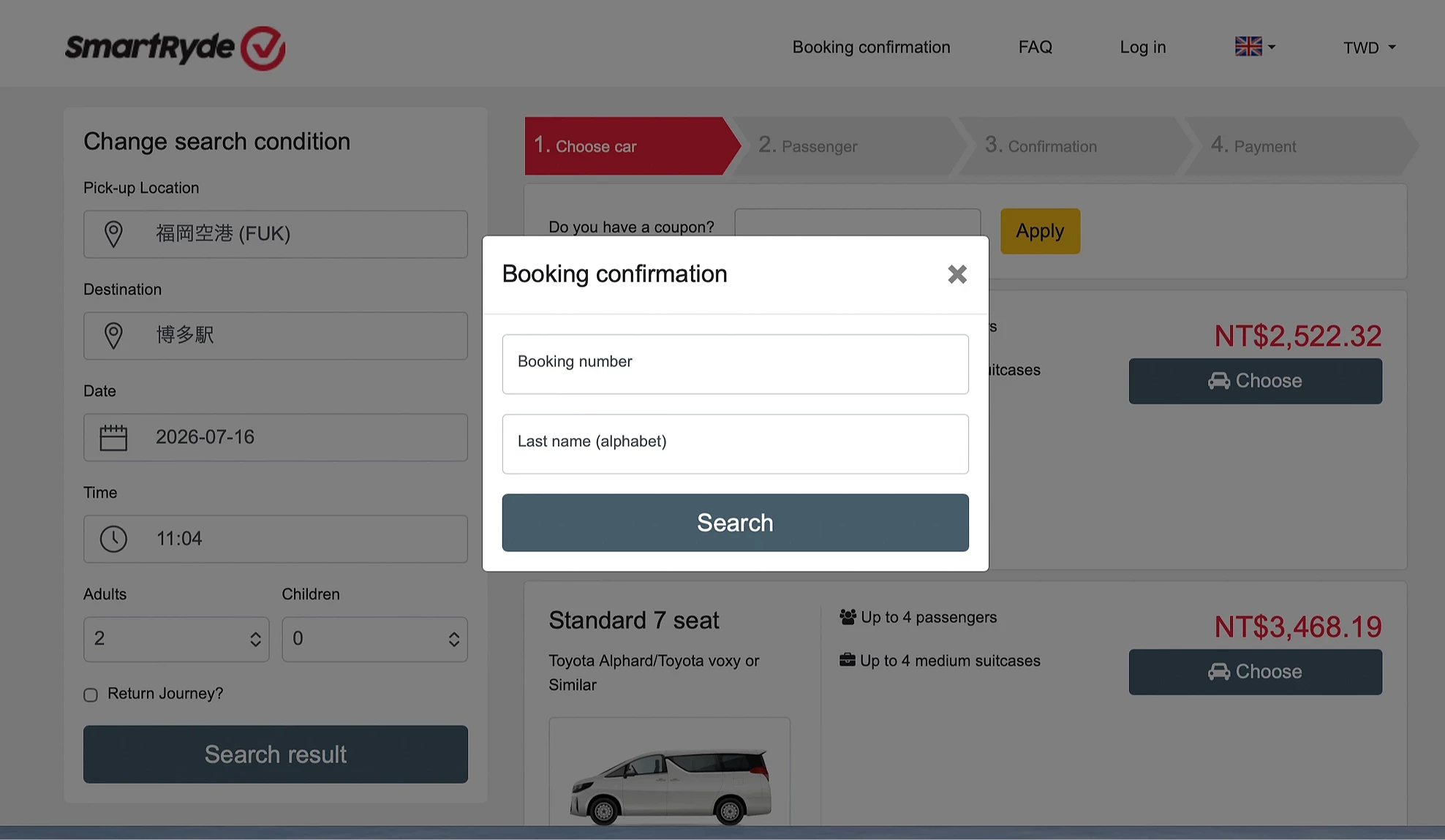1445x840 pixels.
Task: Open the TWD currency dropdown
Action: (1369, 48)
